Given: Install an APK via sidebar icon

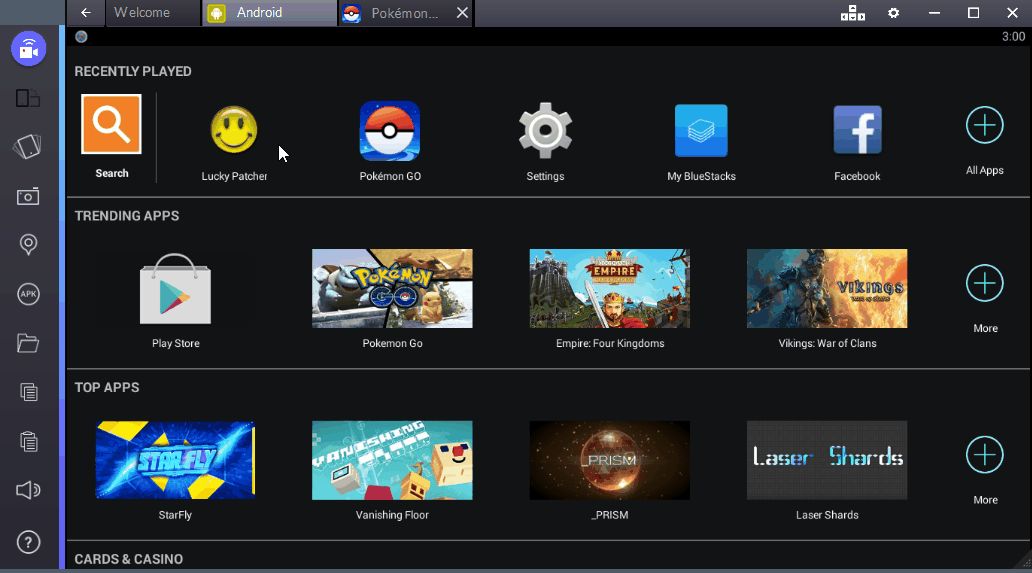Looking at the screenshot, I should (28, 294).
